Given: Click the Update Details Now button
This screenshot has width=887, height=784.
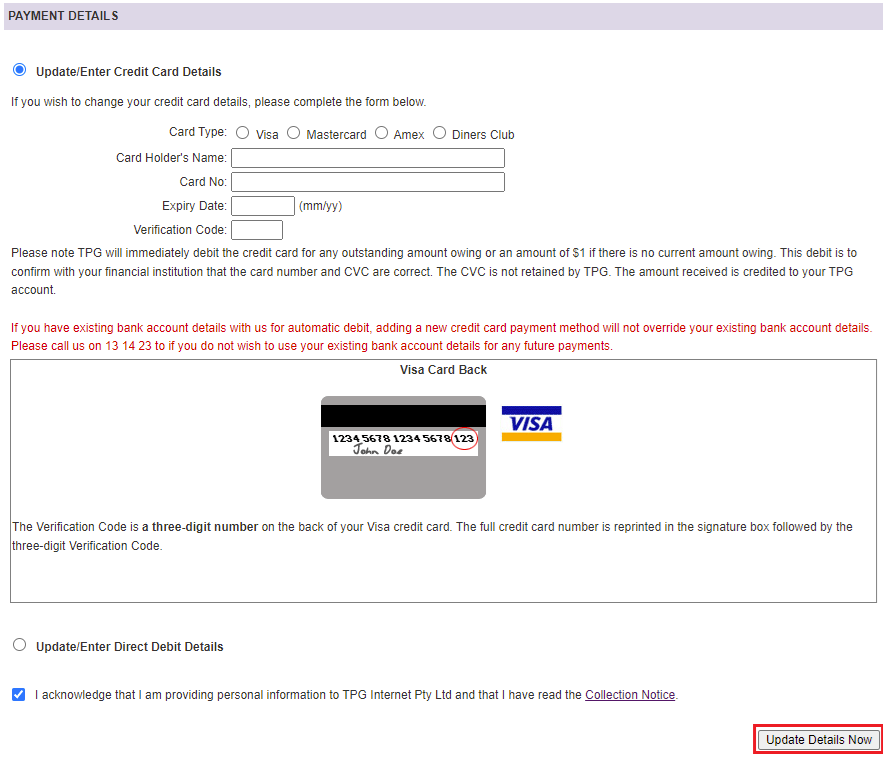Looking at the screenshot, I should (x=819, y=740).
